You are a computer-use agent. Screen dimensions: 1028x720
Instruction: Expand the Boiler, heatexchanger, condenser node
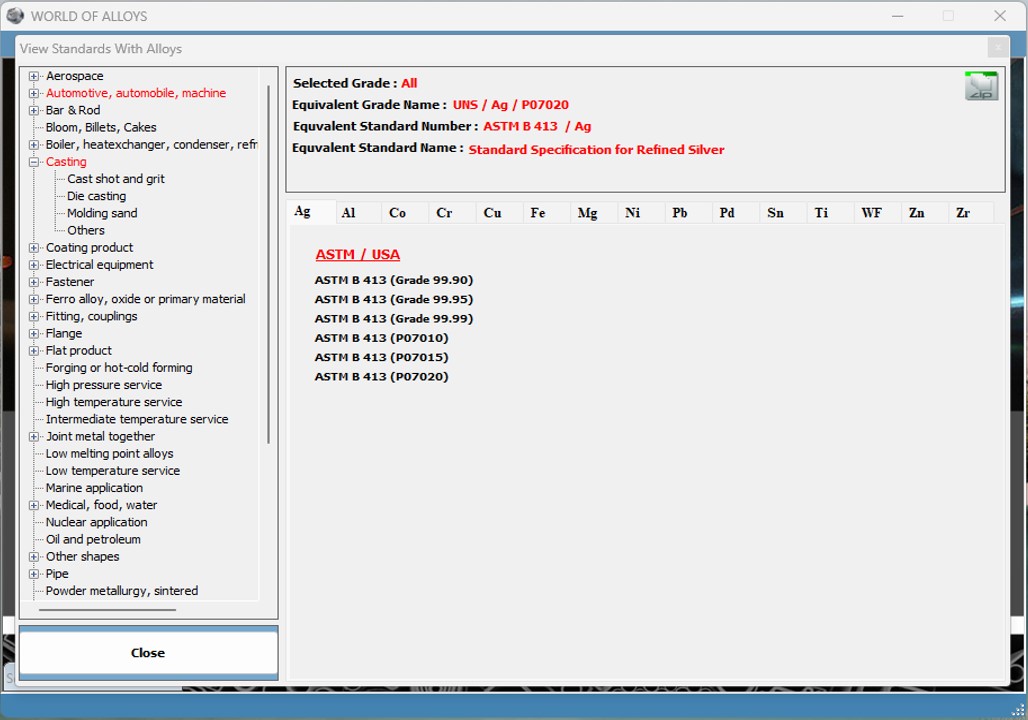pos(33,145)
